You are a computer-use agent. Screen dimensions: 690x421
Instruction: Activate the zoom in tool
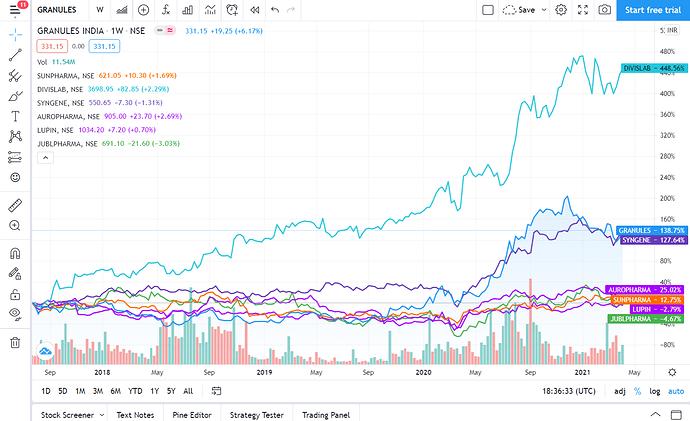click(x=15, y=227)
